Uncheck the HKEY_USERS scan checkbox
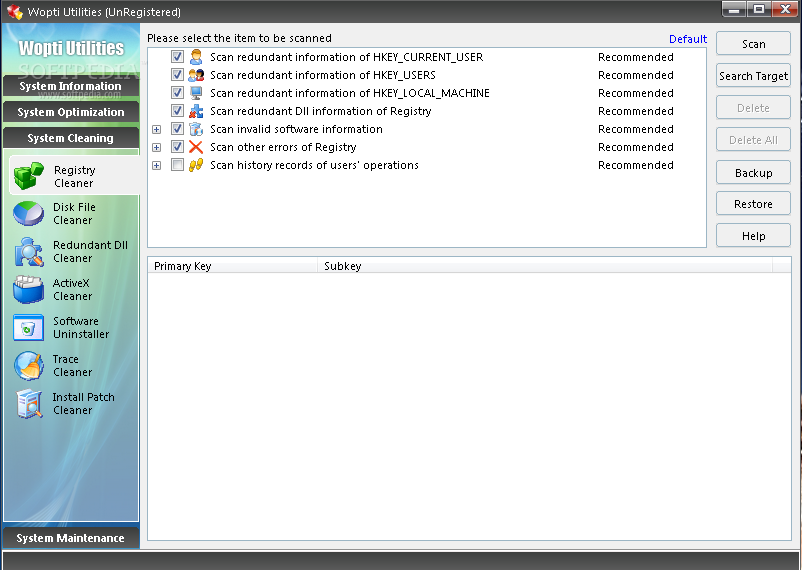 [177, 75]
